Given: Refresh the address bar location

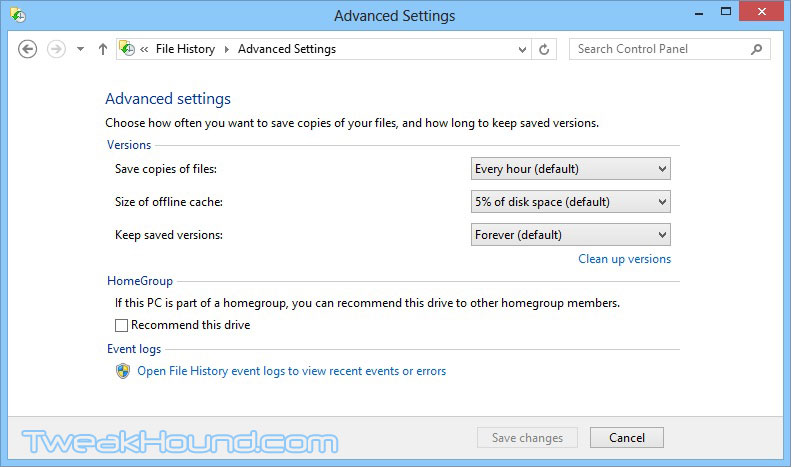Looking at the screenshot, I should pyautogui.click(x=544, y=49).
